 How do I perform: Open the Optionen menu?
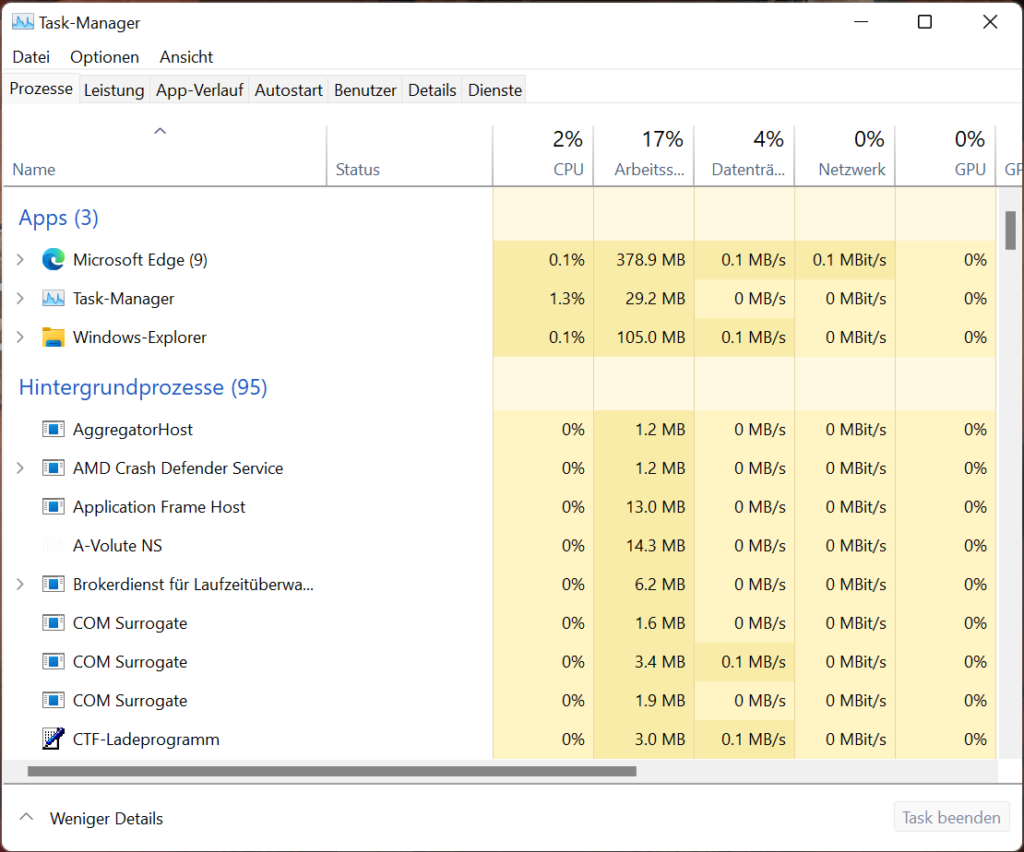pos(104,57)
